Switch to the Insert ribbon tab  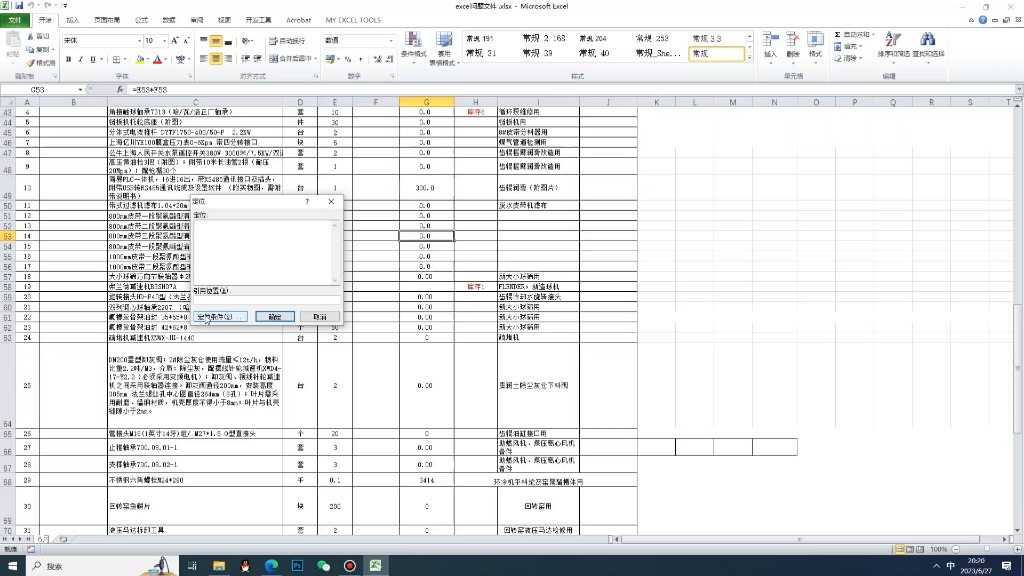72,20
